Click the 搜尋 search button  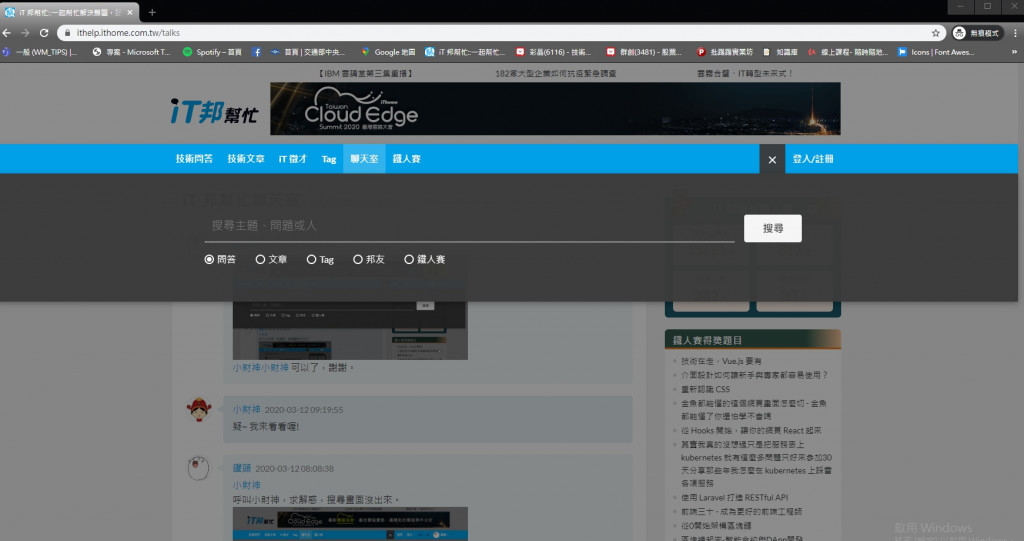coord(773,228)
